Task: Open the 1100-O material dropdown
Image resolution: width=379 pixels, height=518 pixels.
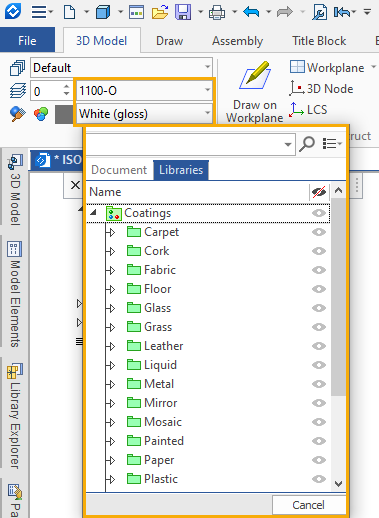Action: point(207,90)
